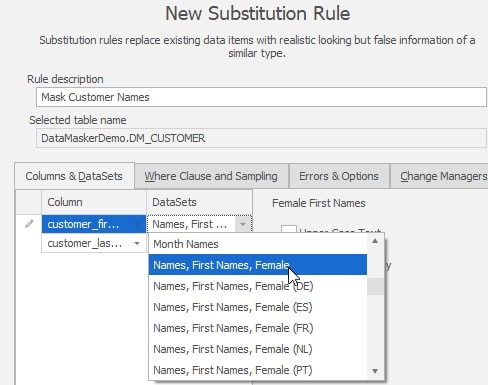
Task: Expand the customer_las... column dropdown
Action: [x=137, y=243]
